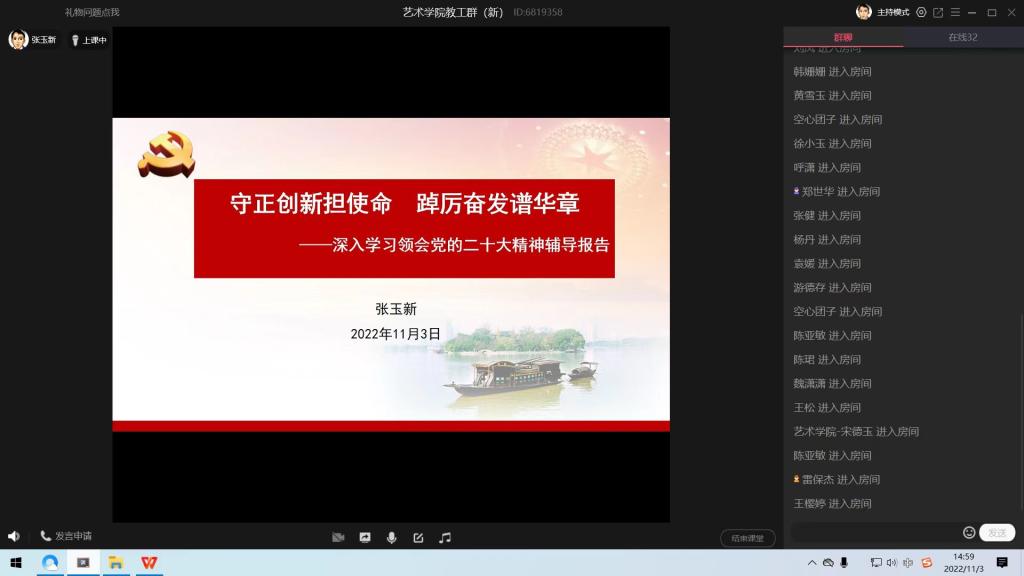Toggle the speaker volume icon
This screenshot has height=576, width=1024.
tap(14, 536)
